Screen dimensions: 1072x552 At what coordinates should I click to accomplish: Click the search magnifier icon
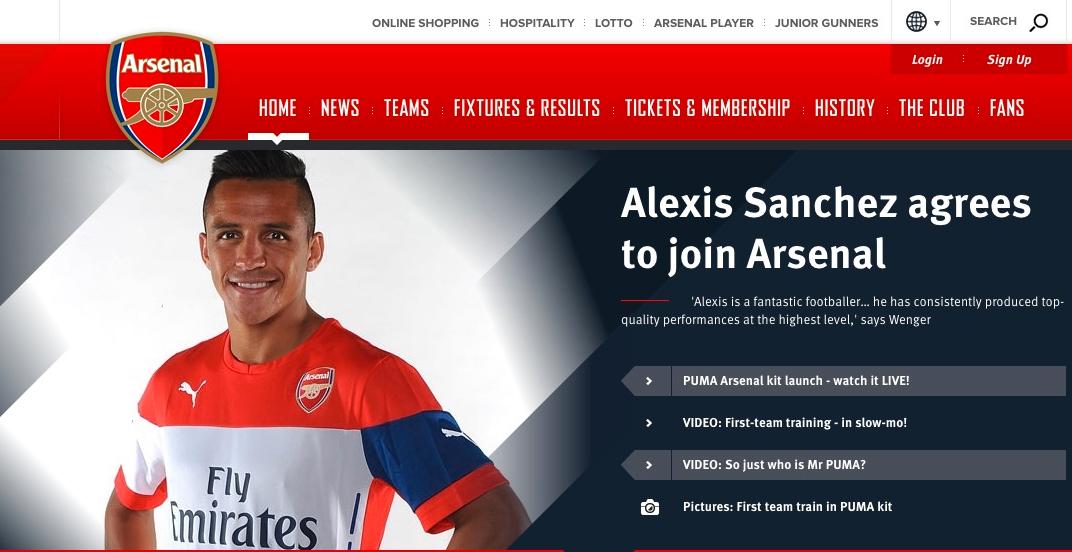click(1038, 23)
